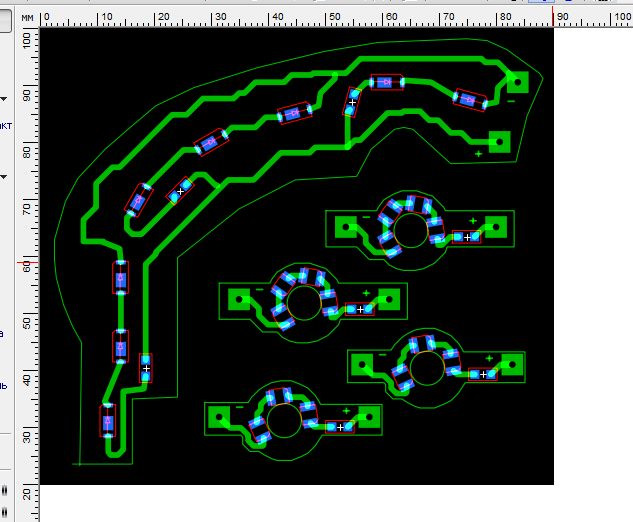The image size is (633, 522).
Task: Select the crosshair resistor left of the top horizontal diode
Action: (x=352, y=102)
